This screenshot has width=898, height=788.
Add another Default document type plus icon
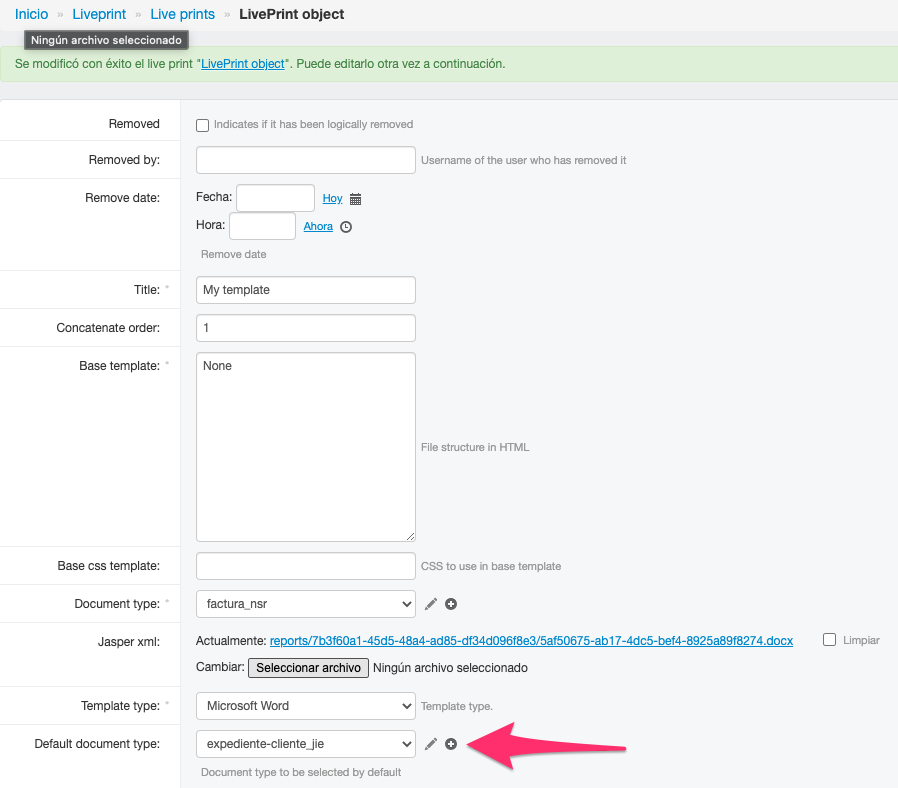pos(451,744)
